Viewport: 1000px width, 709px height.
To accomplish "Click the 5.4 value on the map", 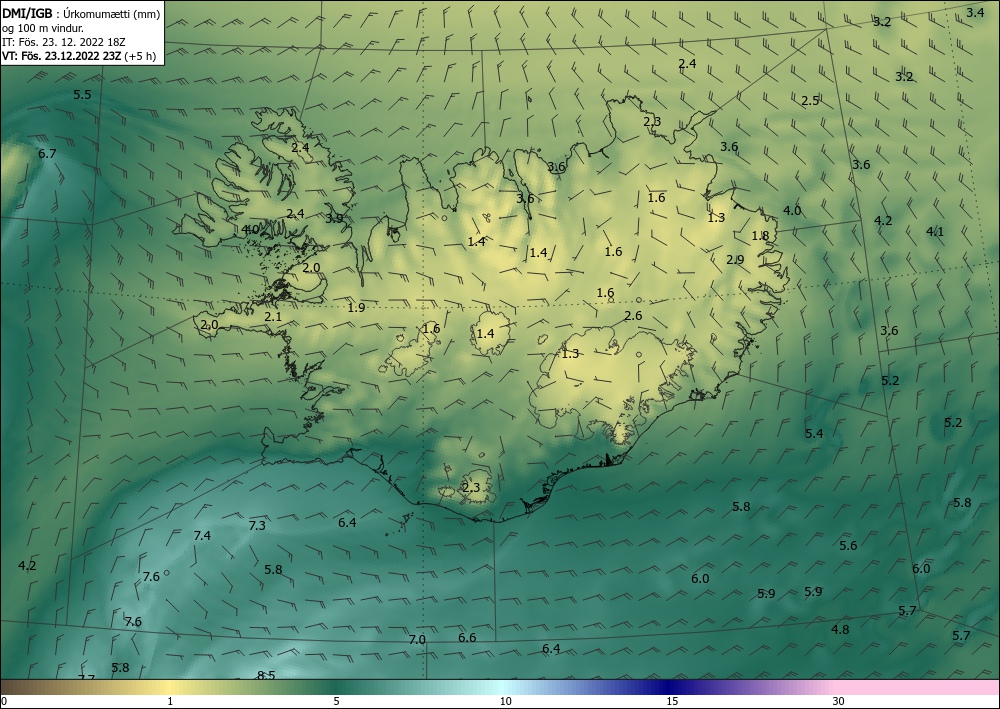I will [814, 434].
